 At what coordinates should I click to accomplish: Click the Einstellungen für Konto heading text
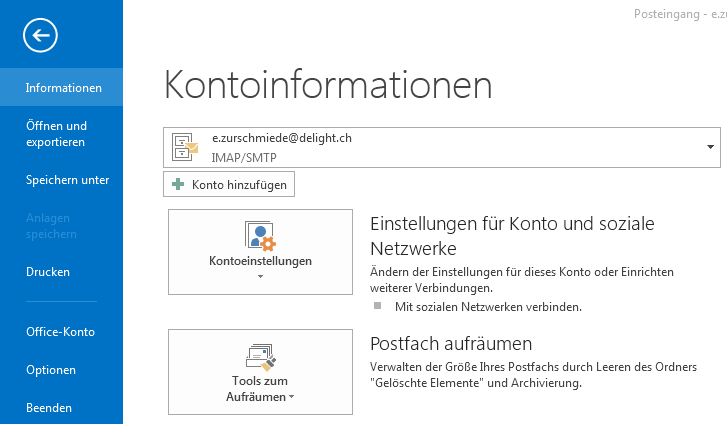pyautogui.click(x=512, y=236)
